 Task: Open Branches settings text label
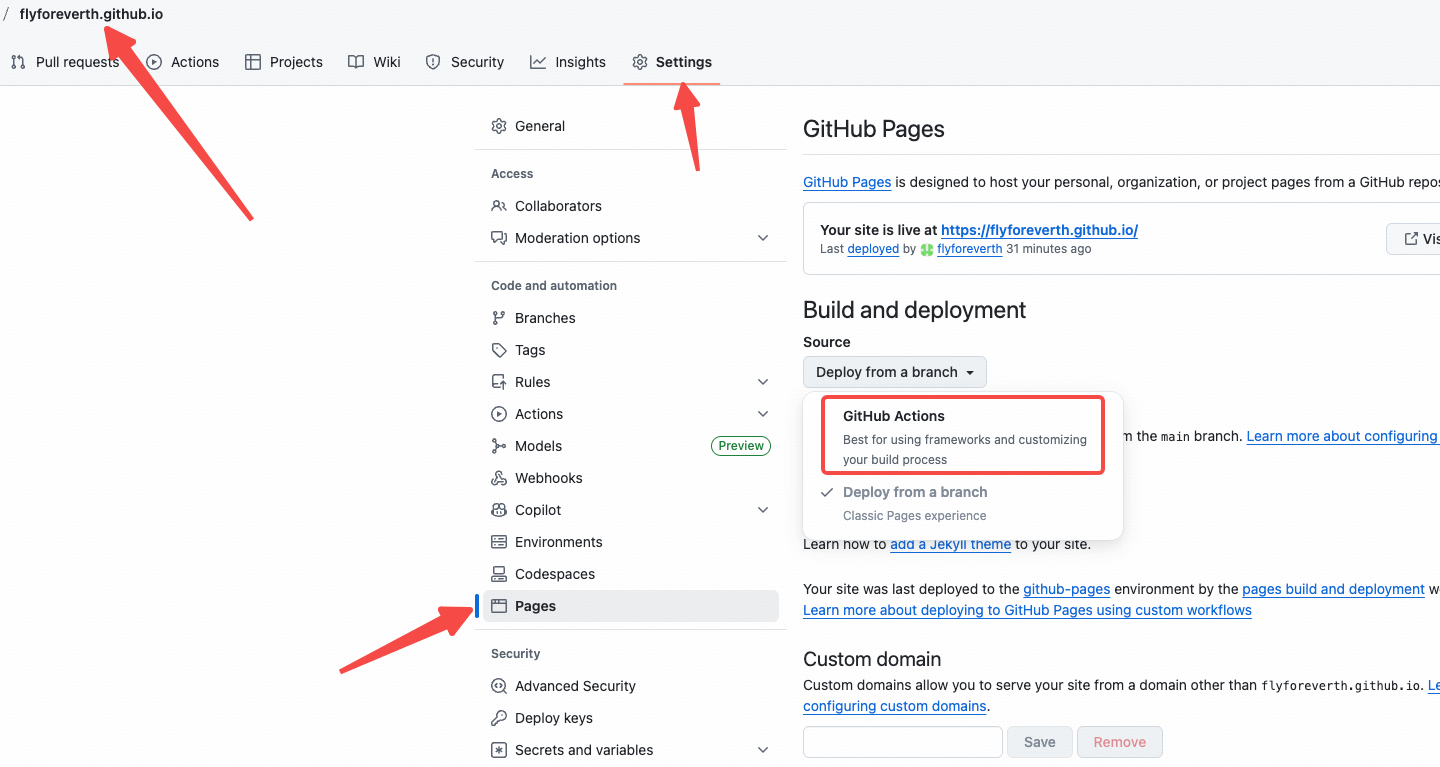click(545, 318)
